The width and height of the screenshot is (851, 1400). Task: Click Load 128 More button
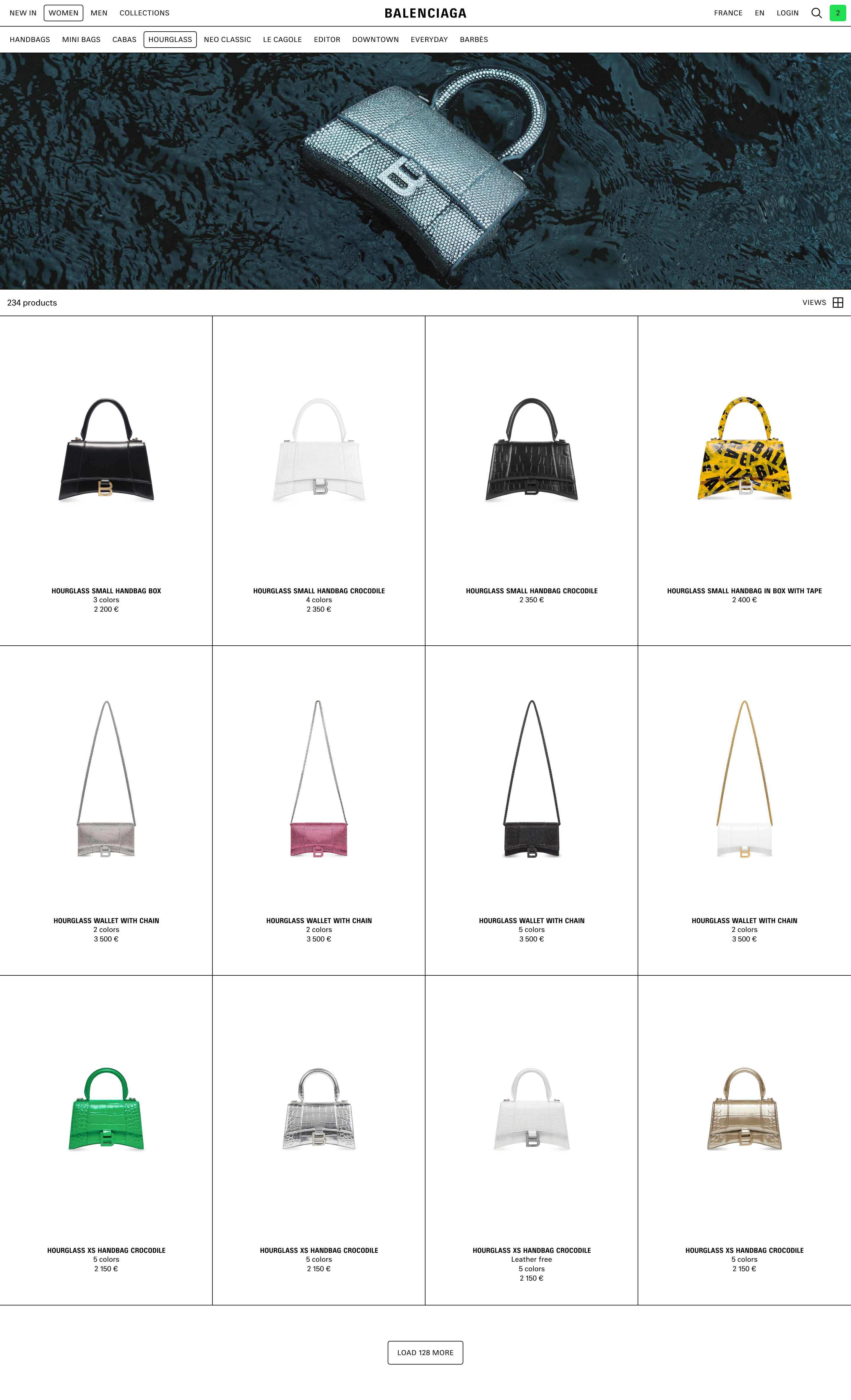[x=425, y=1353]
